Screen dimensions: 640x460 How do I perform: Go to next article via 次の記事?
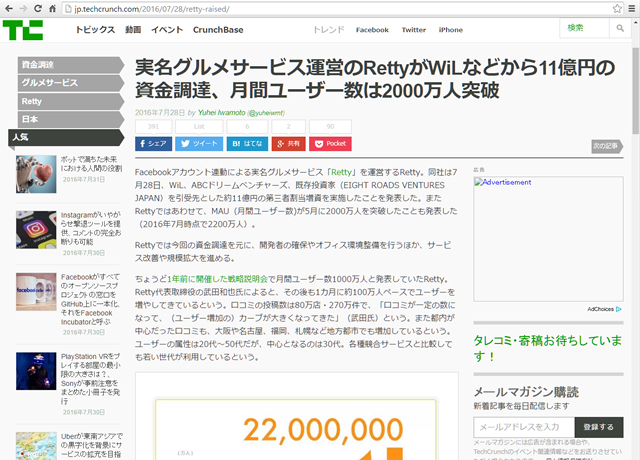point(604,145)
